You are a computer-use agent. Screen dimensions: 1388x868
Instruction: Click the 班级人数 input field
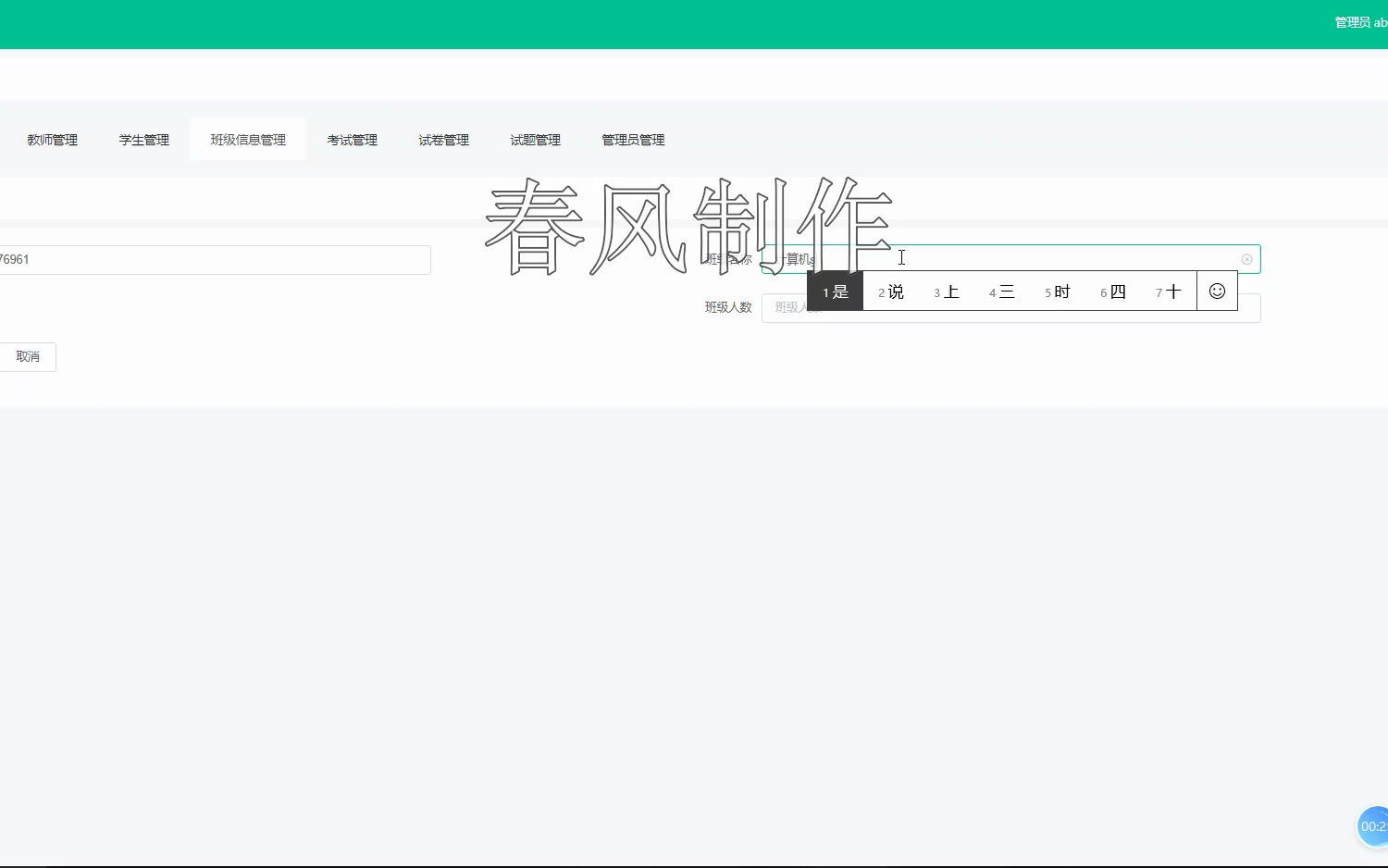click(x=1010, y=308)
